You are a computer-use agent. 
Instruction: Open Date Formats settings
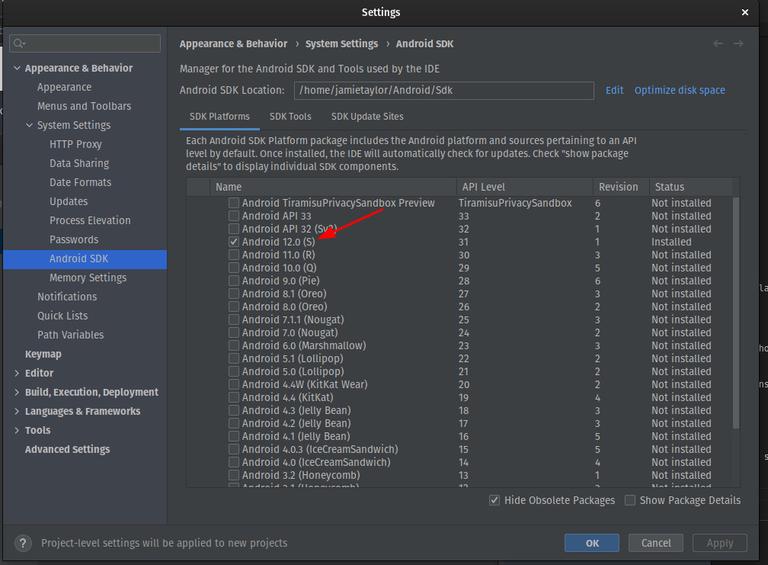point(80,183)
